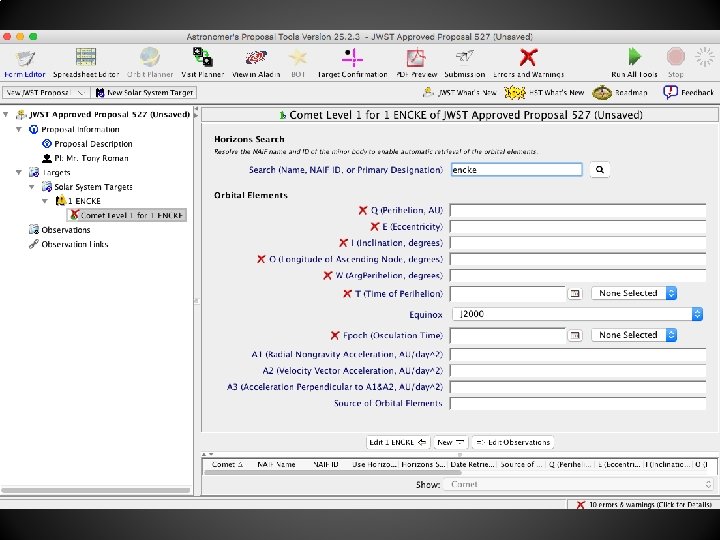Viewport: 720px width, 540px height.
Task: Click the Horizons search magnifier button
Action: pos(600,169)
